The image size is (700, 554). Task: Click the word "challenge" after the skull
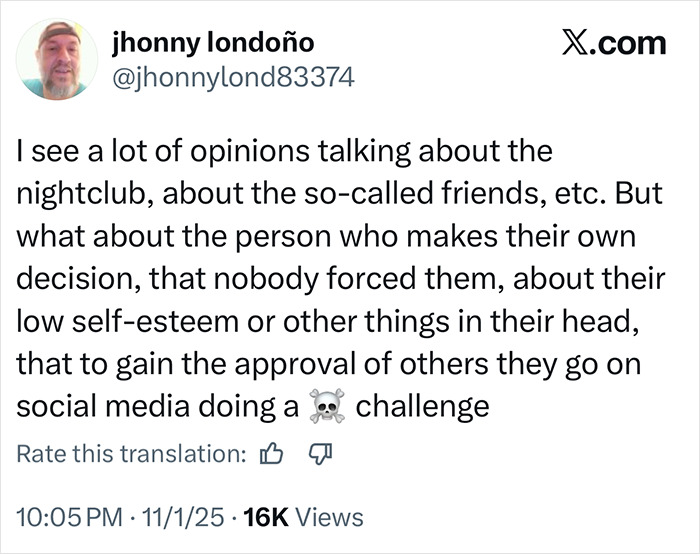pos(423,408)
